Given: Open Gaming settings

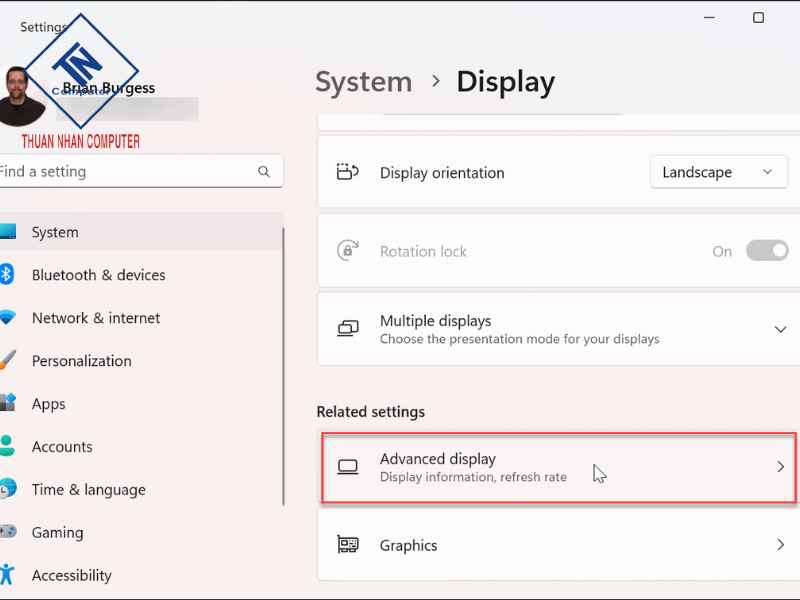Looking at the screenshot, I should tap(56, 533).
